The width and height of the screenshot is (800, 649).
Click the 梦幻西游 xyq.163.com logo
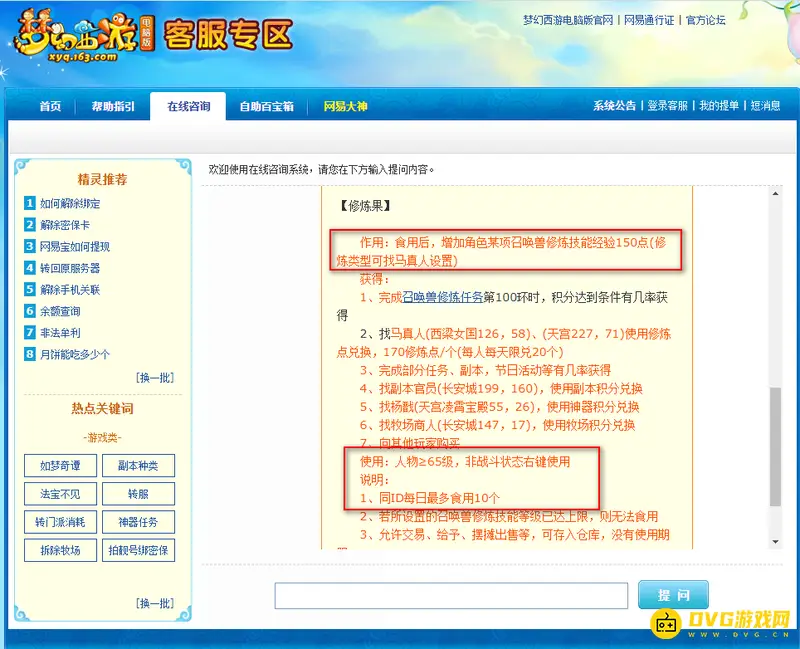tap(84, 36)
